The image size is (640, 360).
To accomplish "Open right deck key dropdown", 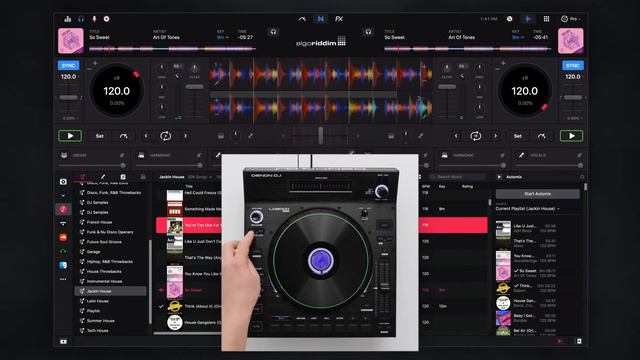I will point(518,37).
